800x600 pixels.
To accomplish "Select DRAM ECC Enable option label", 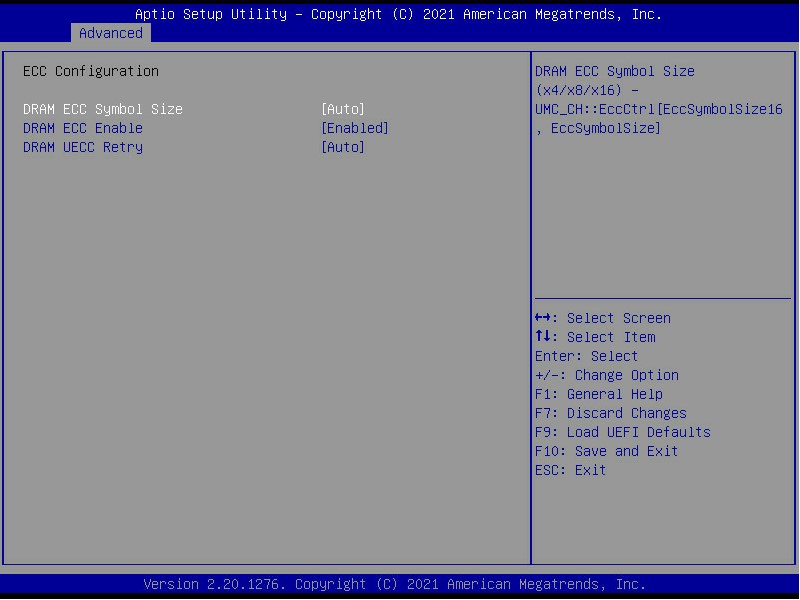I will pyautogui.click(x=83, y=128).
